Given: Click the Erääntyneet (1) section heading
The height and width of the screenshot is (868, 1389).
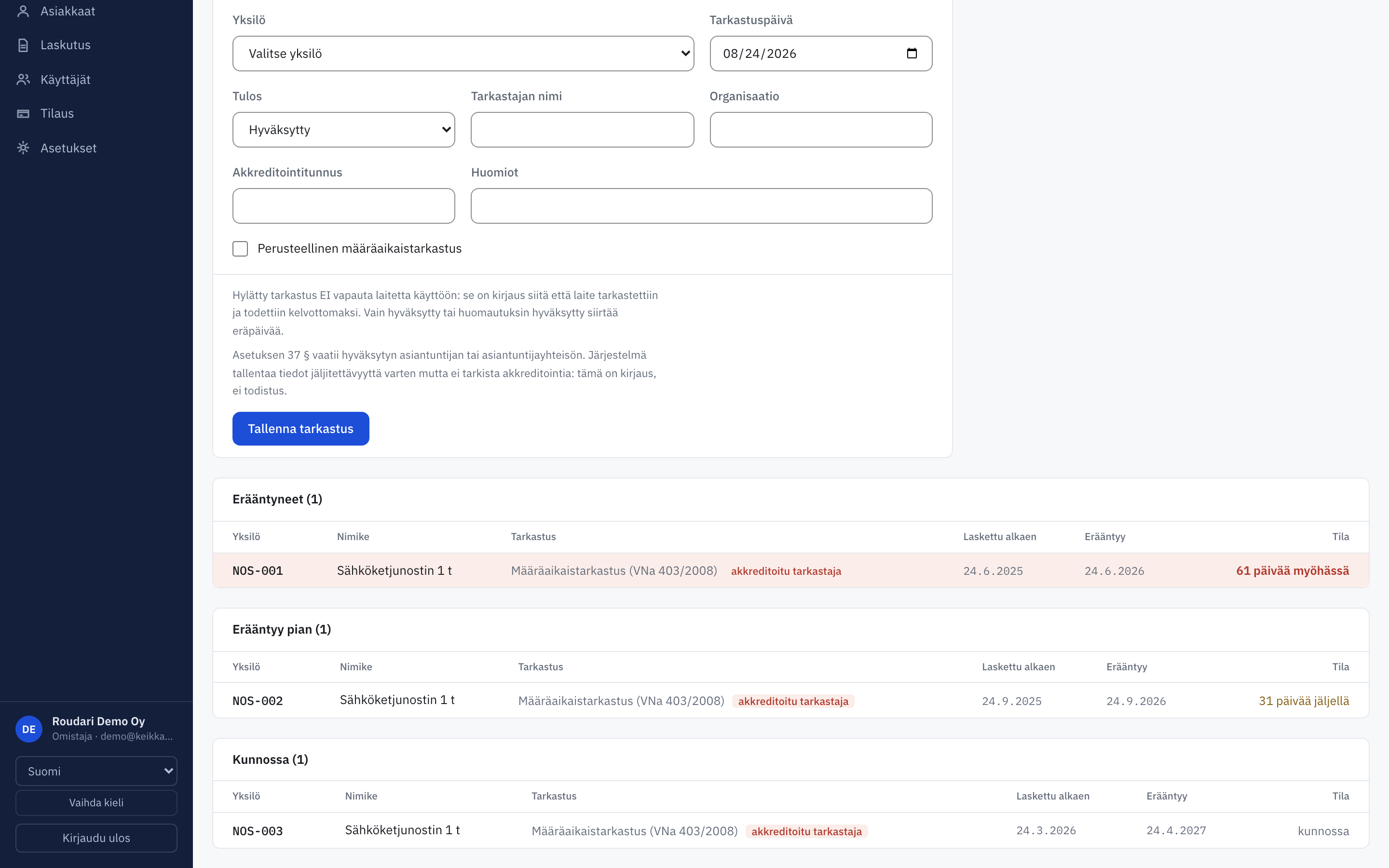Looking at the screenshot, I should pyautogui.click(x=277, y=499).
